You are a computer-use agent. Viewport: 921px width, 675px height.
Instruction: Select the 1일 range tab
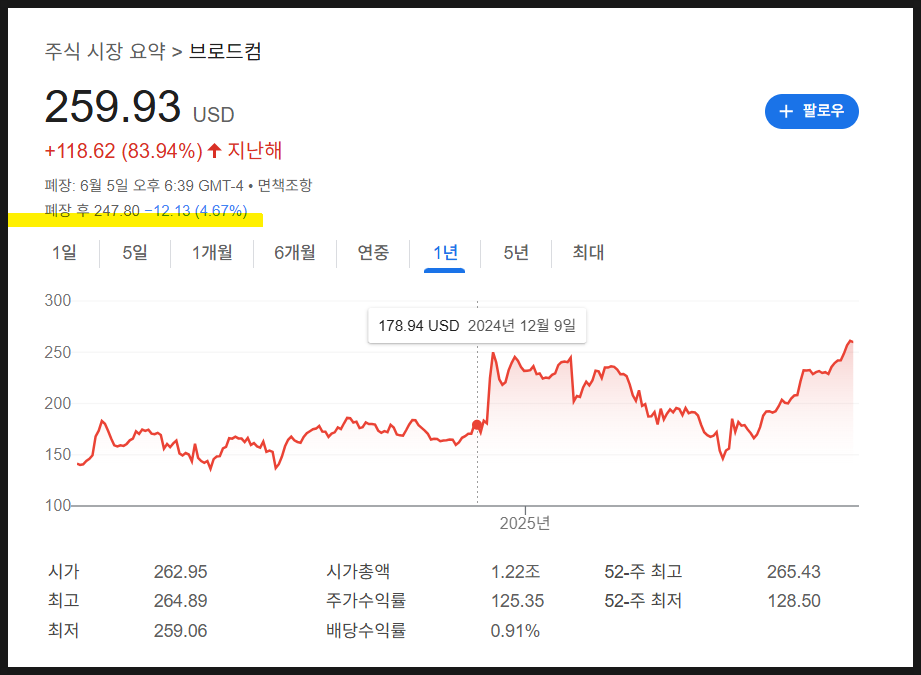tap(64, 253)
